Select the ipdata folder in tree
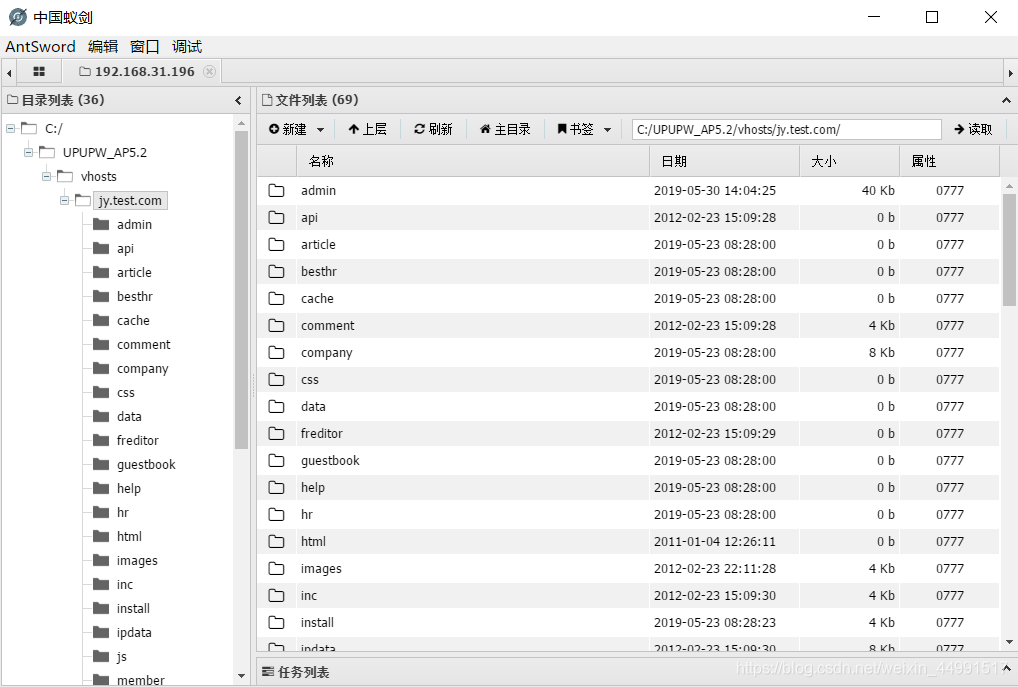This screenshot has height=687, width=1018. [x=134, y=632]
